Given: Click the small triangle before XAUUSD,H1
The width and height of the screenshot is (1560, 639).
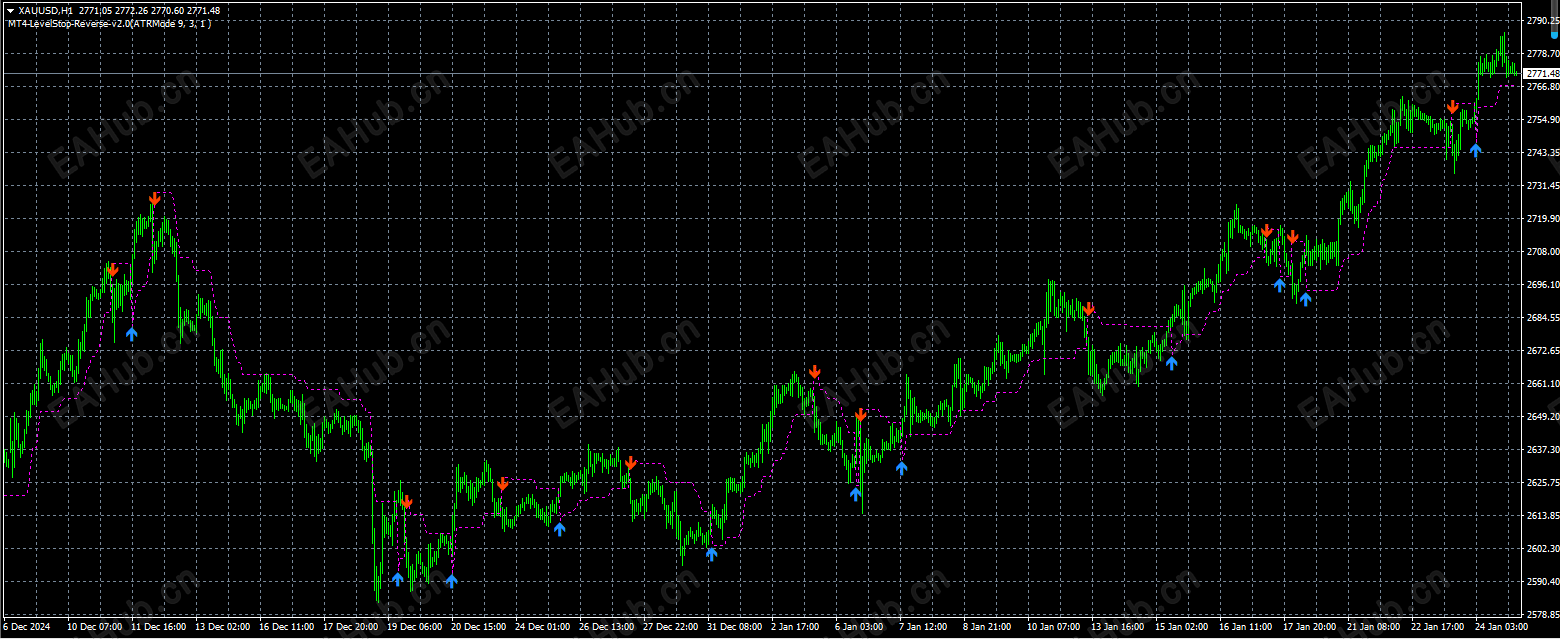Looking at the screenshot, I should [10, 11].
